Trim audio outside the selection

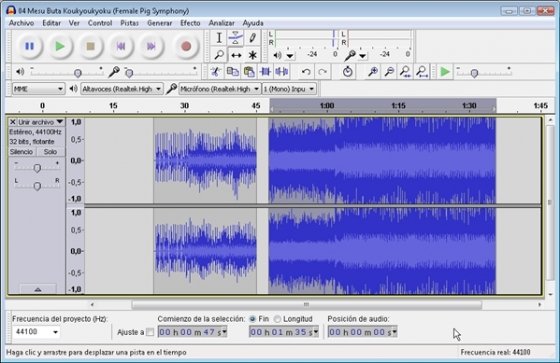pyautogui.click(x=265, y=72)
